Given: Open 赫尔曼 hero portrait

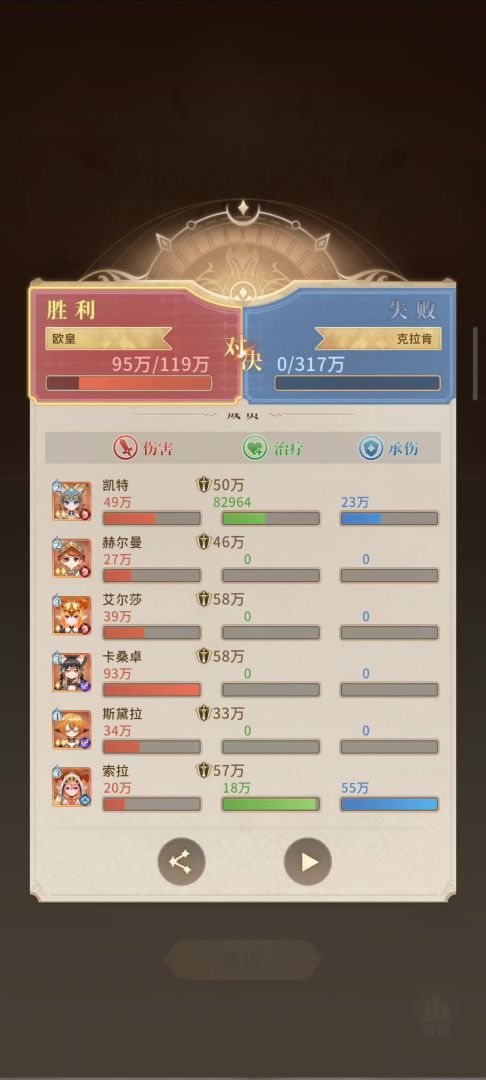Looking at the screenshot, I should click(71, 557).
